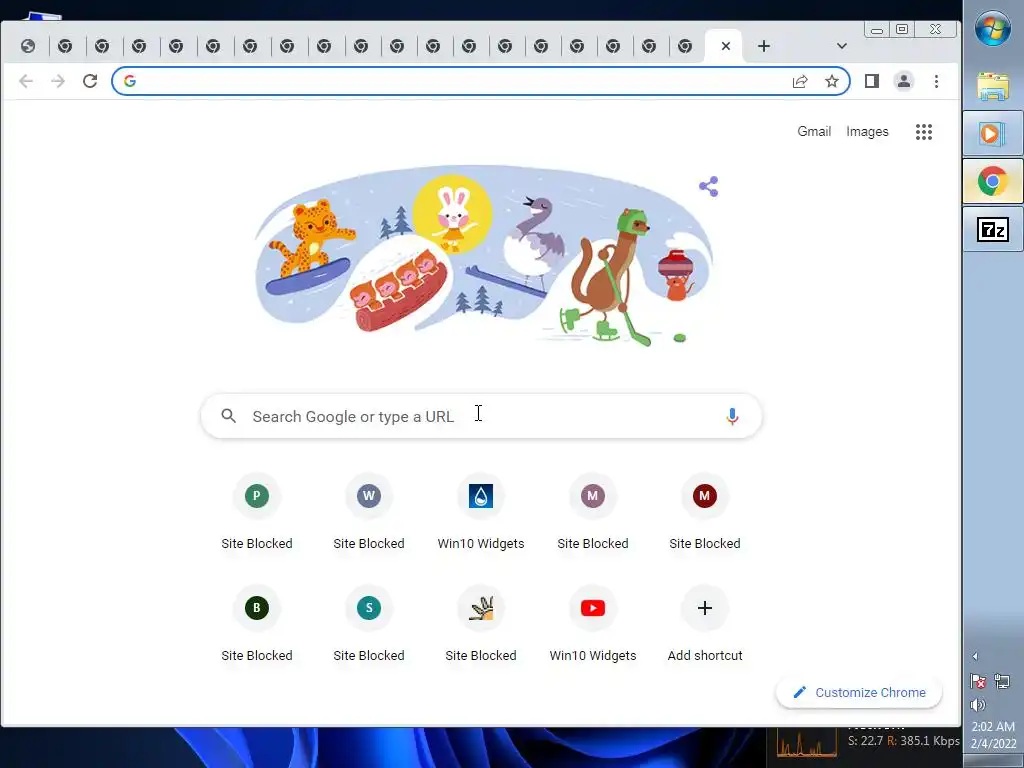Click the Search Google or type a URL box

(x=481, y=416)
